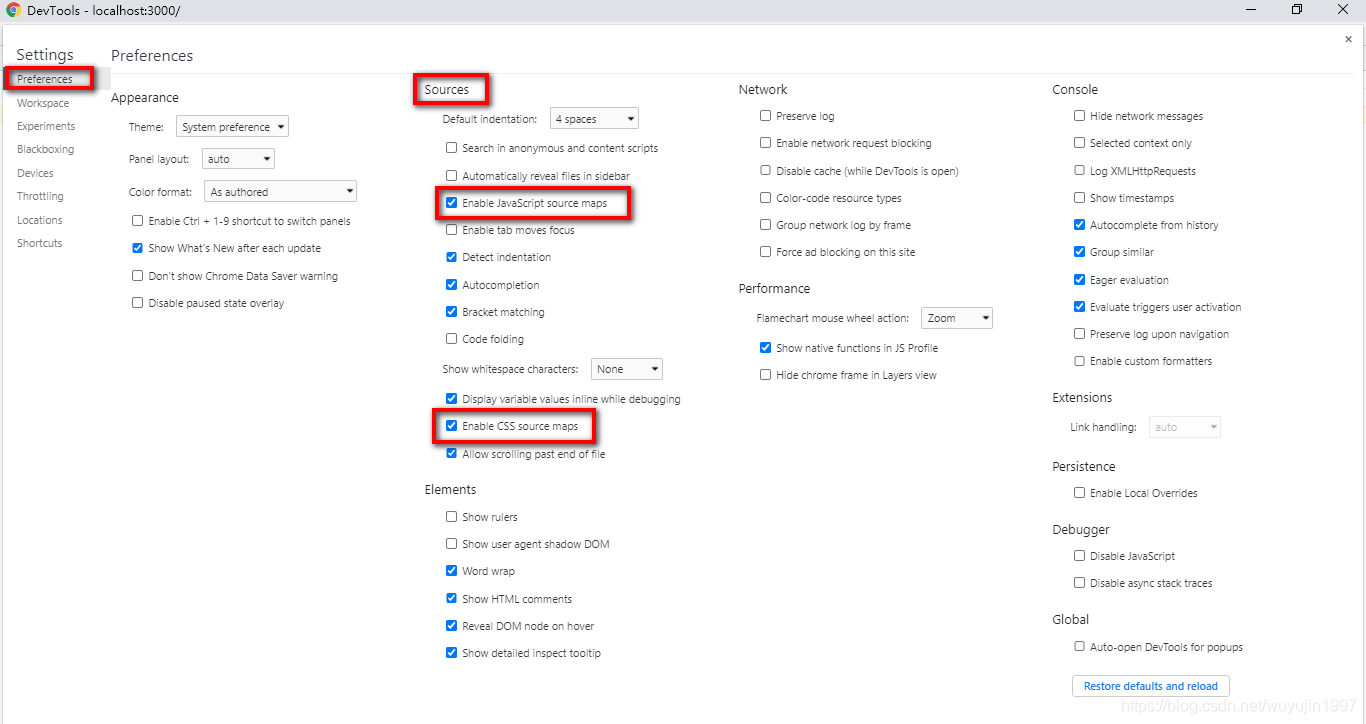
Task: Check Log XMLHttpRequests
Action: [x=1079, y=171]
